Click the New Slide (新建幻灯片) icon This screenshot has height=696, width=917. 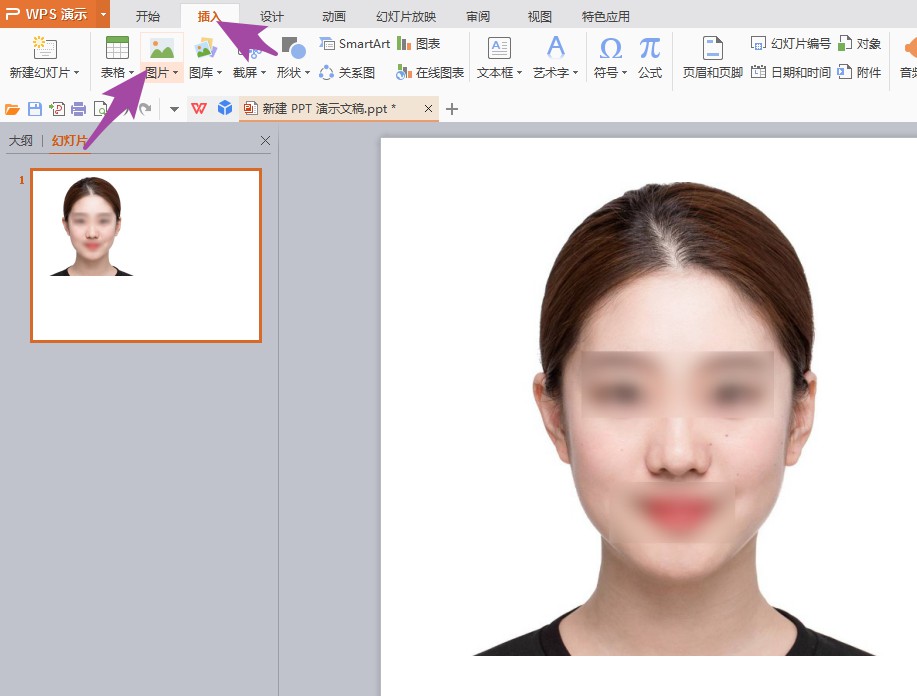pos(45,48)
